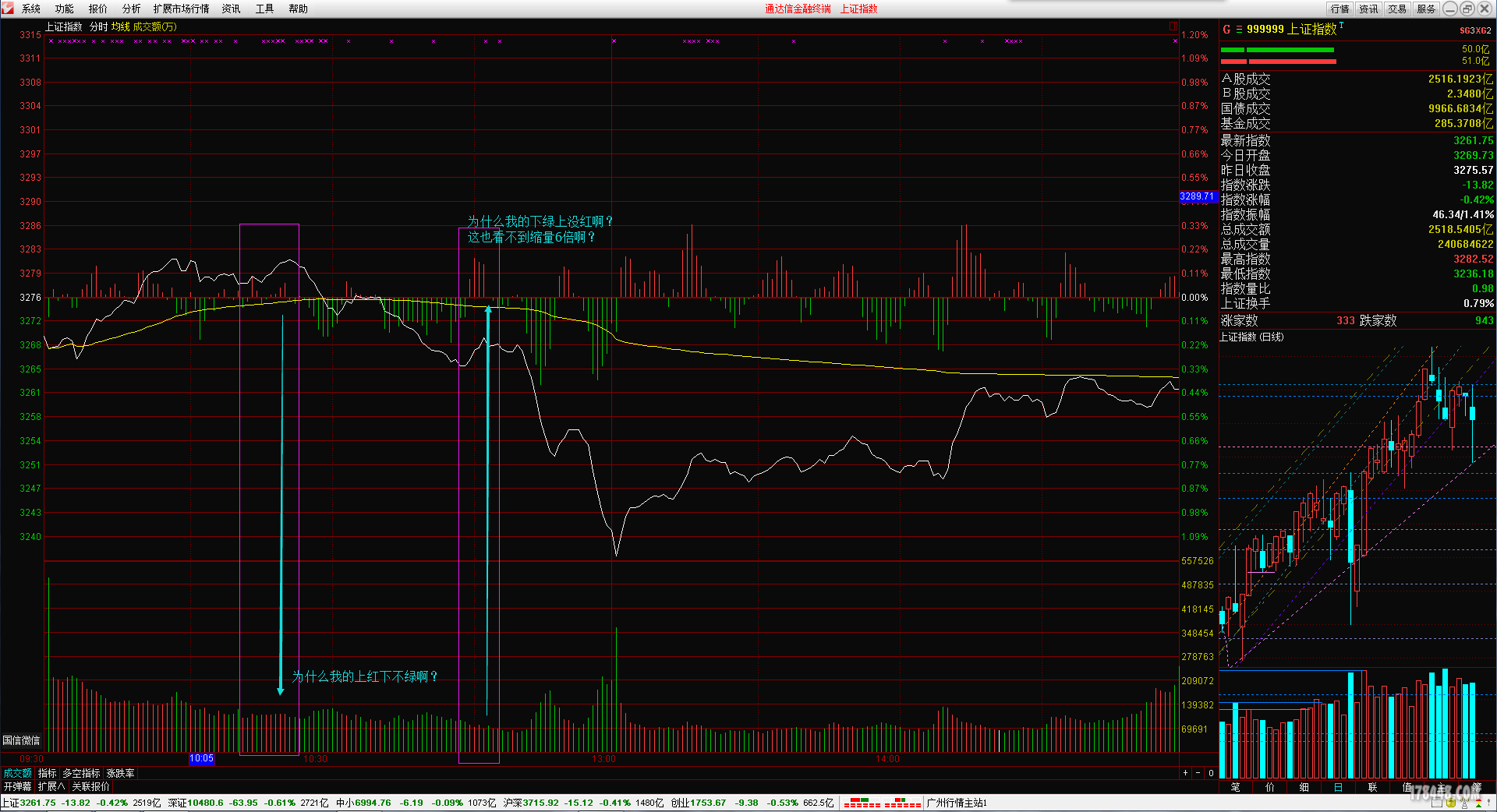Select the 指标 tab
1497x812 pixels.
48,773
